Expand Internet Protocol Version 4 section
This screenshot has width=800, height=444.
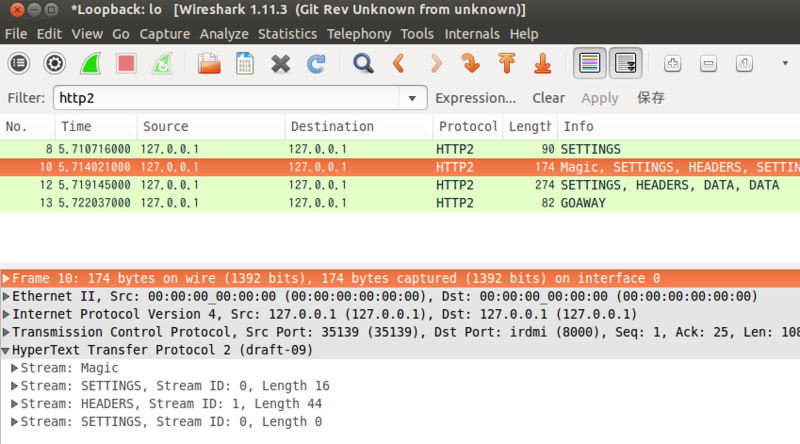tap(6, 314)
